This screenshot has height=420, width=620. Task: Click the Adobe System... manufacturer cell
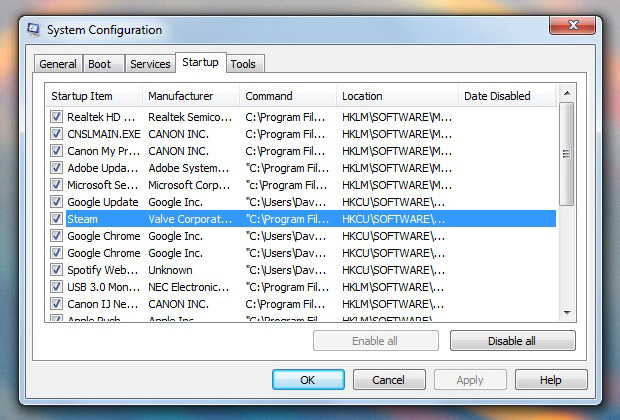pos(189,168)
